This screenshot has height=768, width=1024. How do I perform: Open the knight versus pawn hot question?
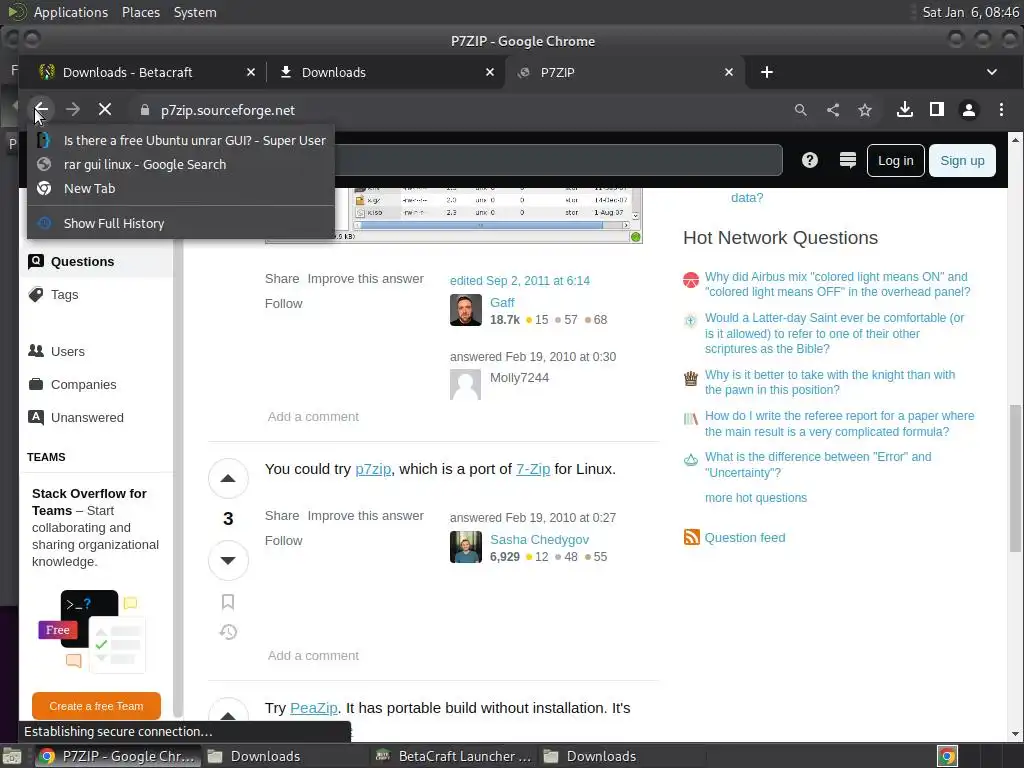pos(829,382)
